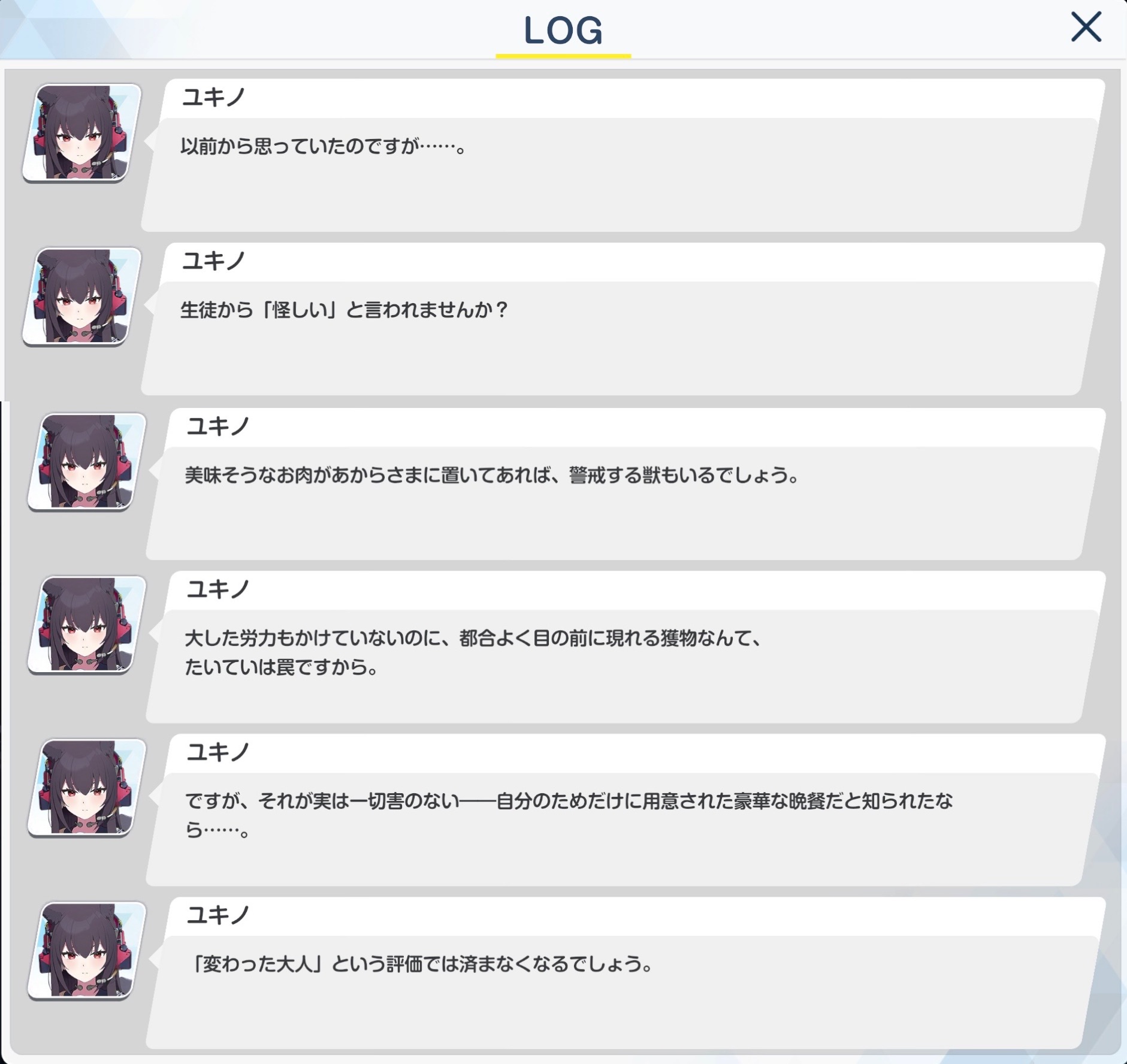Click the fifth ユキノ name label
Viewport: 1127px width, 1064px height.
pos(218,752)
